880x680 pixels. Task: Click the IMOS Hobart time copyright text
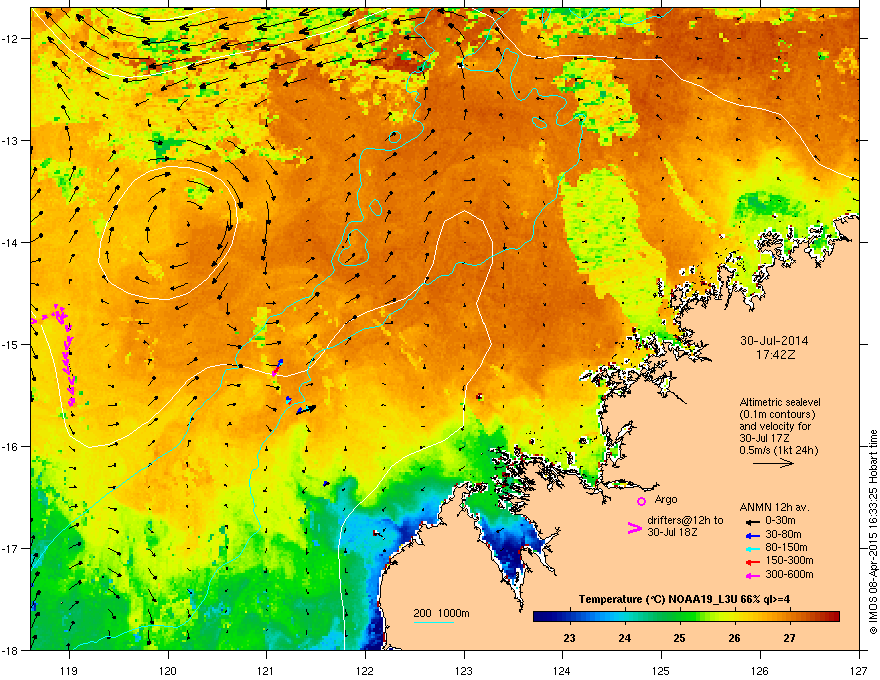873,532
